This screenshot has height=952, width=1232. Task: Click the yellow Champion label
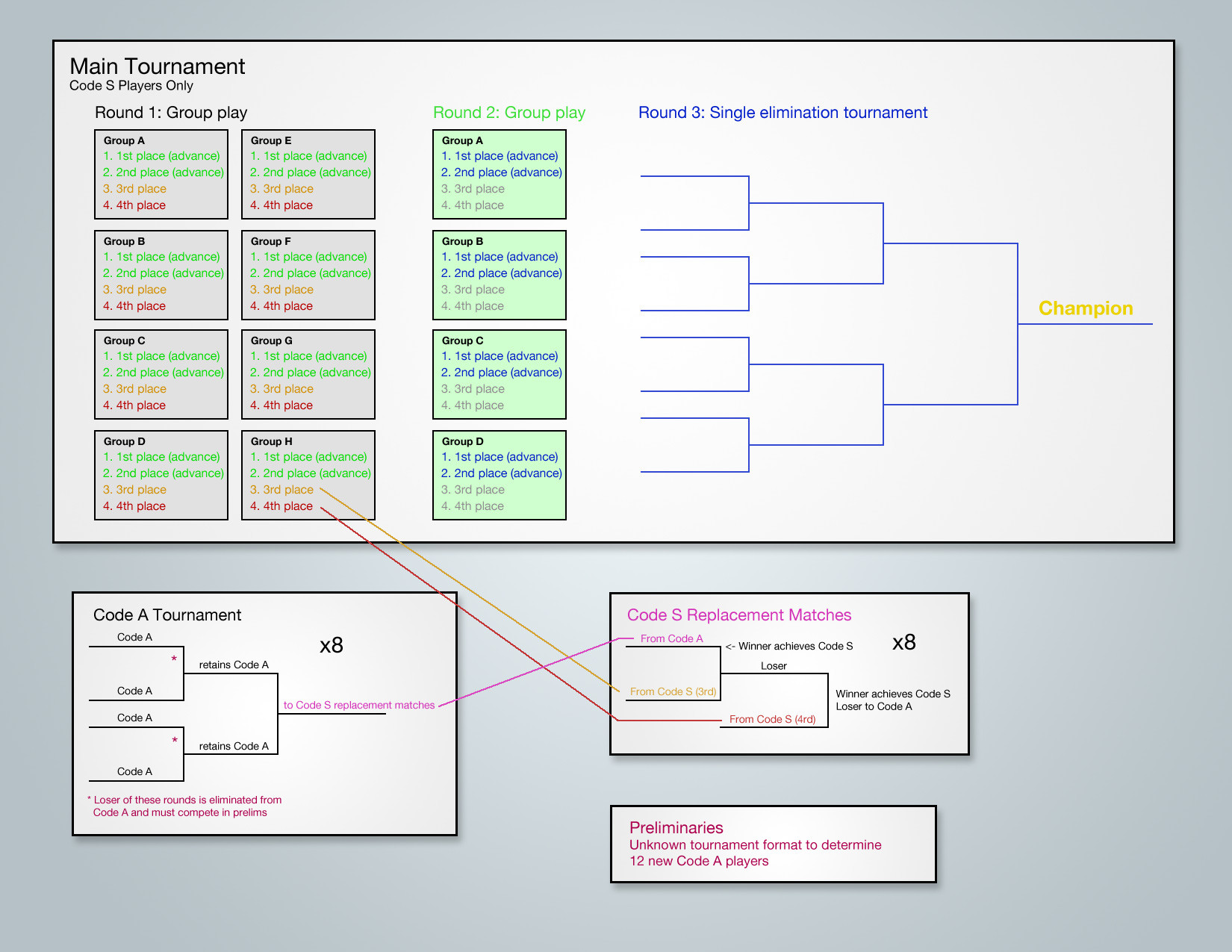pyautogui.click(x=1085, y=308)
